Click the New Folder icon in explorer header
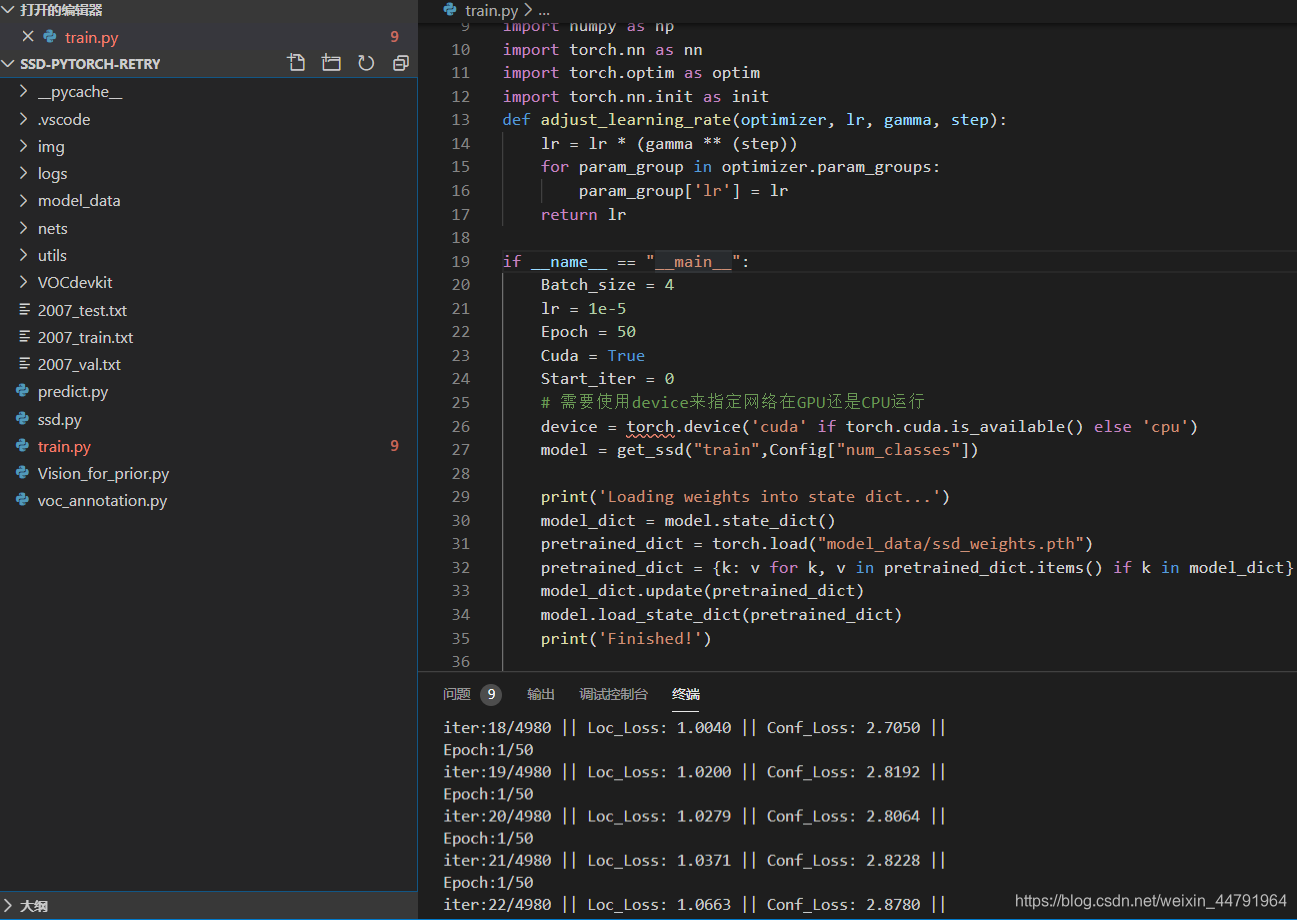Image resolution: width=1297 pixels, height=920 pixels. tap(331, 63)
